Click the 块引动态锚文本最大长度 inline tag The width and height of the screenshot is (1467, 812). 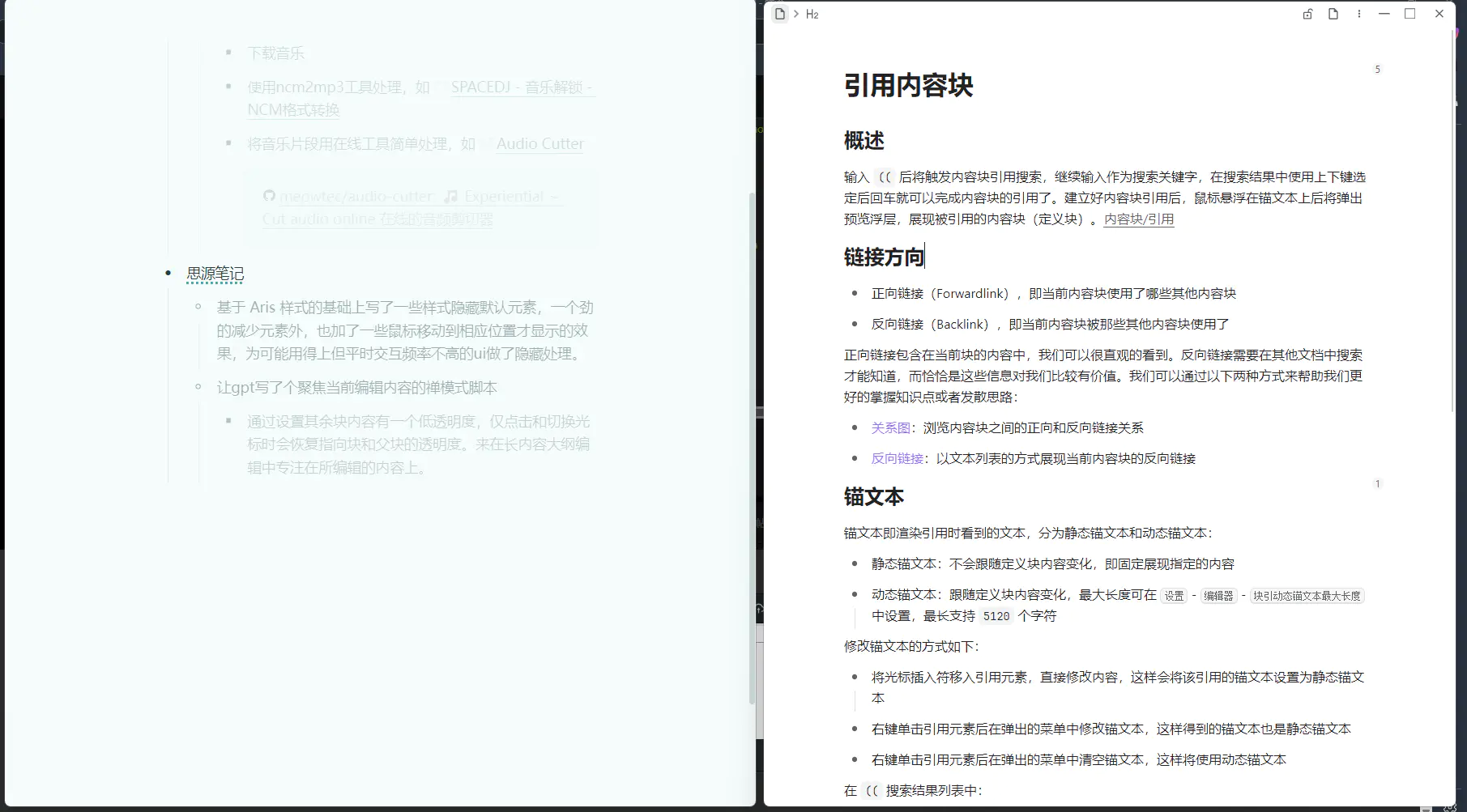1307,596
